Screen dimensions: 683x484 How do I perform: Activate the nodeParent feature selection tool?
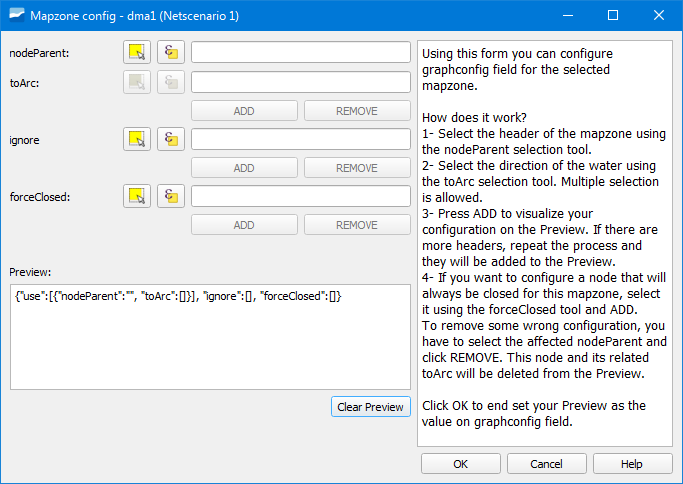click(x=137, y=52)
